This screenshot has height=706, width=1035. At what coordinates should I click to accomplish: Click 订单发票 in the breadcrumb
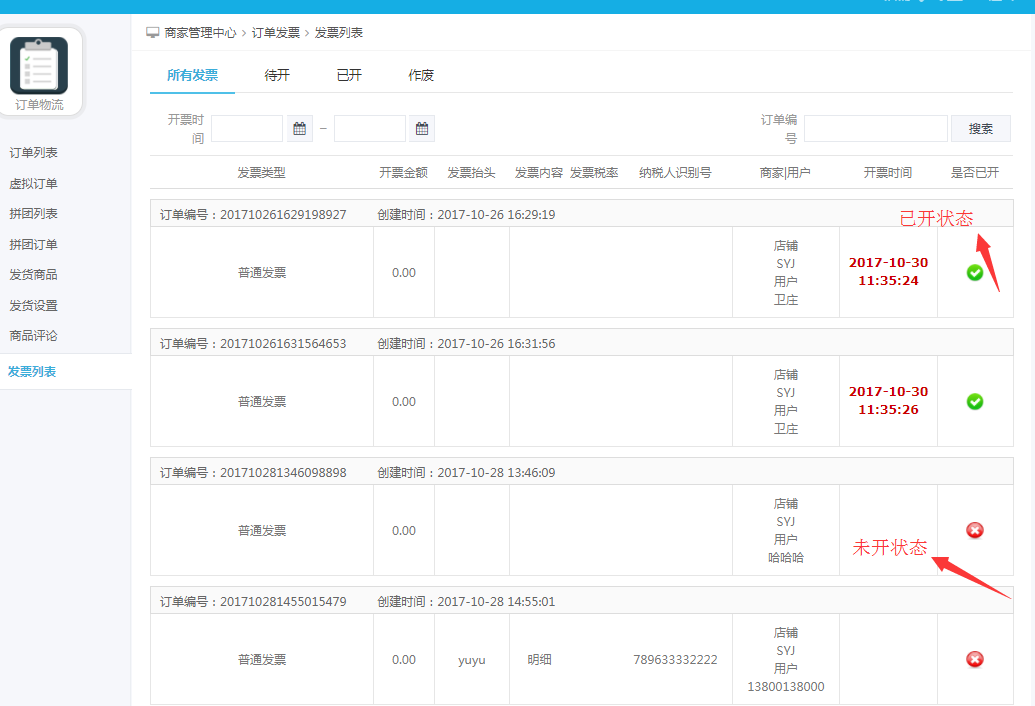pyautogui.click(x=276, y=33)
